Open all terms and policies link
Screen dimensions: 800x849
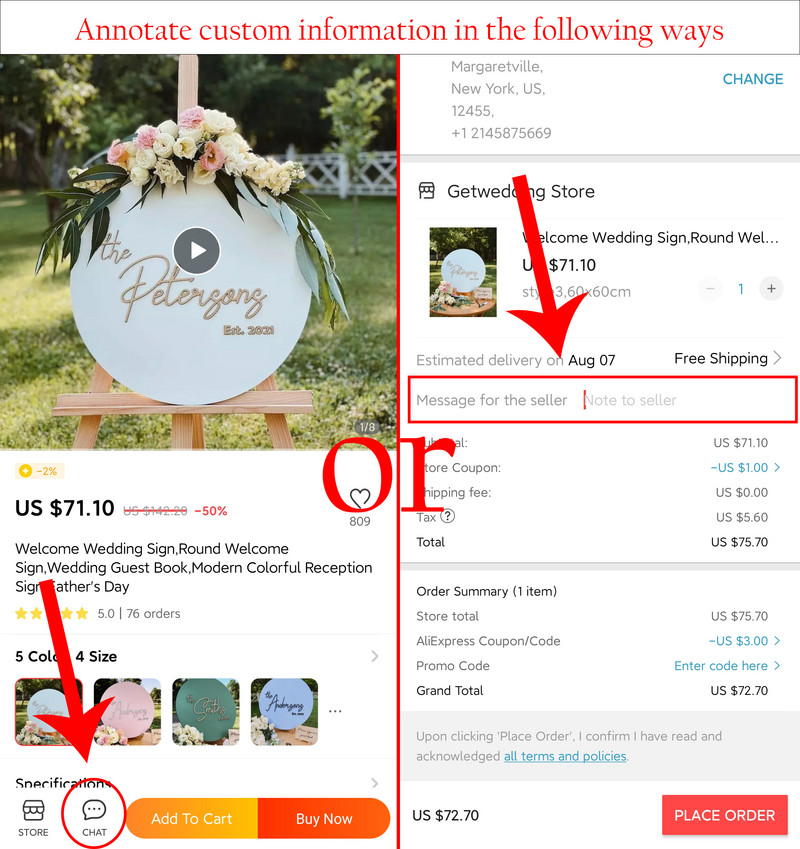point(565,756)
